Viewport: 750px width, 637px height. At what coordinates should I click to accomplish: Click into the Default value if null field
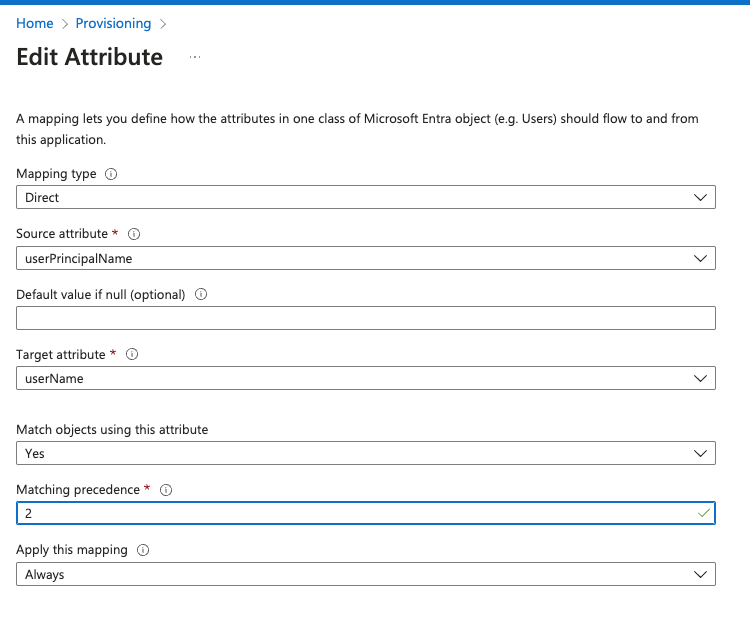point(366,318)
